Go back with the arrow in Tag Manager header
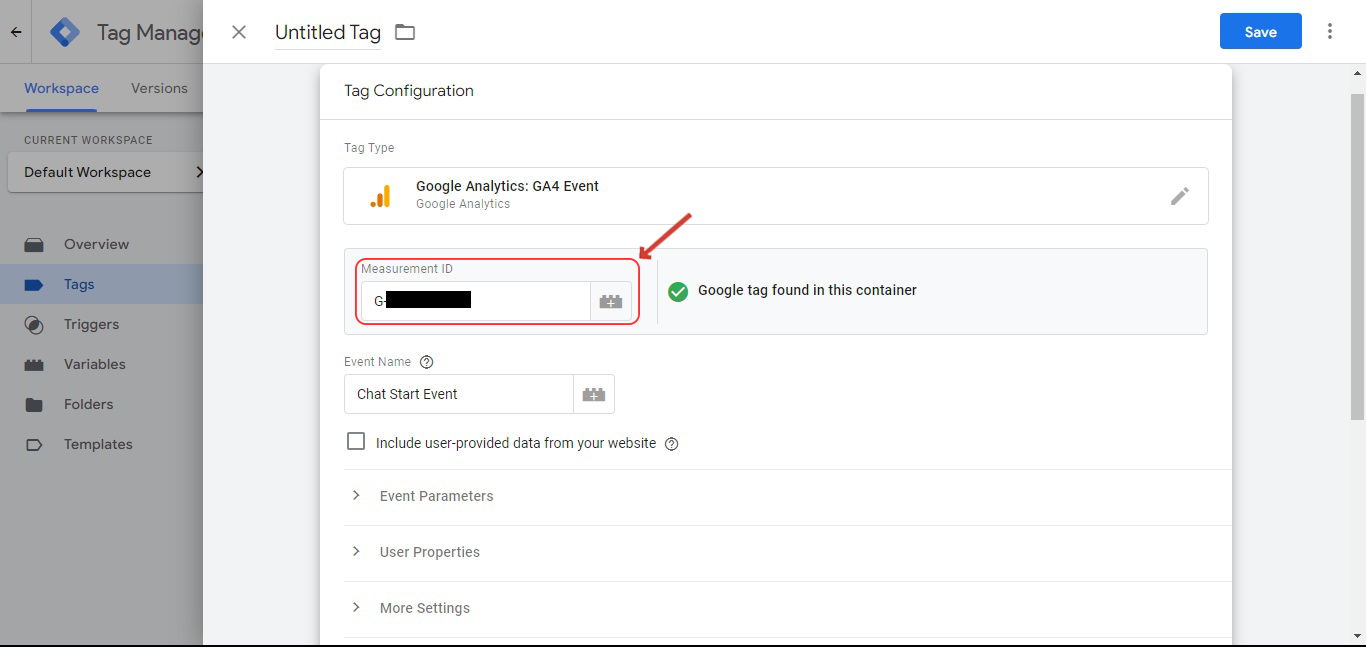This screenshot has height=647, width=1366. (x=16, y=32)
